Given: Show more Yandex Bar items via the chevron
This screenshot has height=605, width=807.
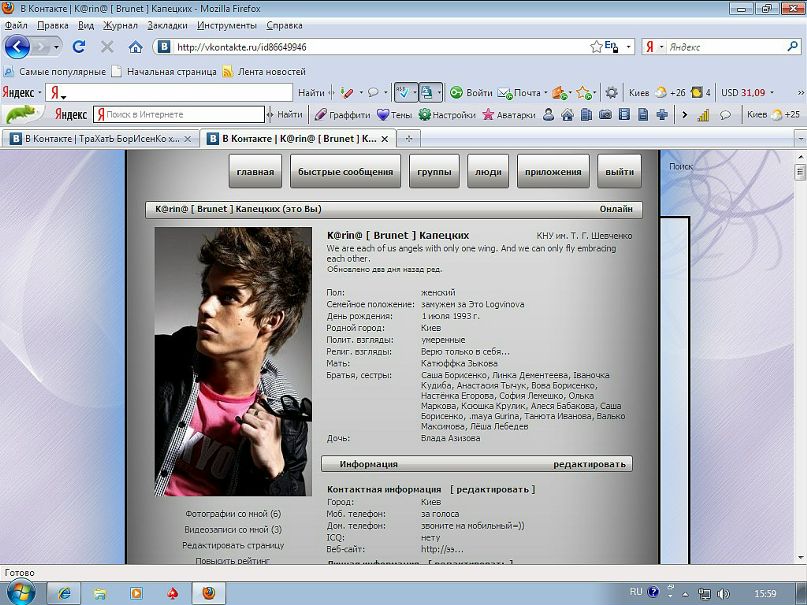Looking at the screenshot, I should [x=801, y=93].
